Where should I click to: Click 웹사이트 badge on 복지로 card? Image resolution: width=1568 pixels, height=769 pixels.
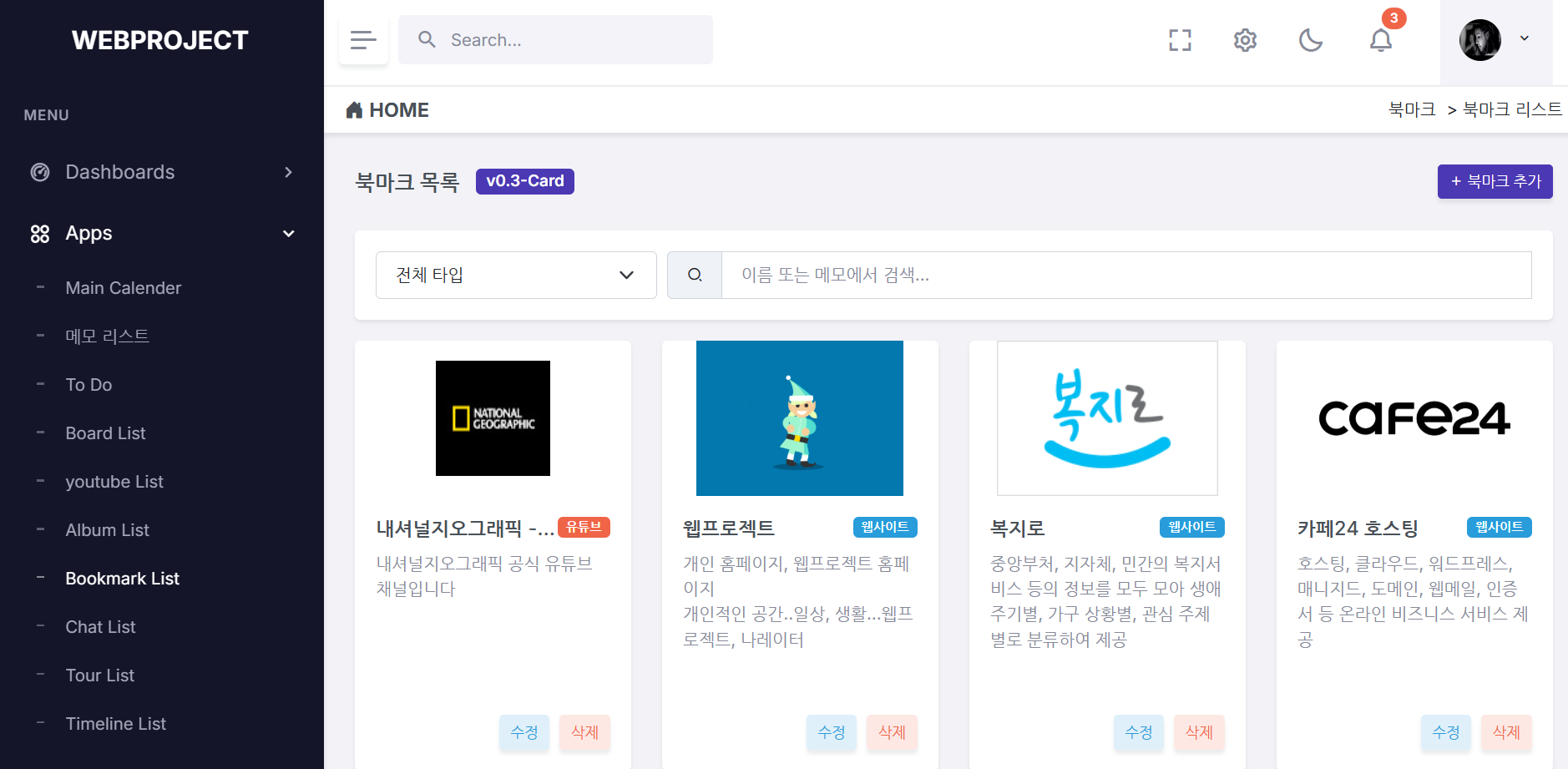1192,527
